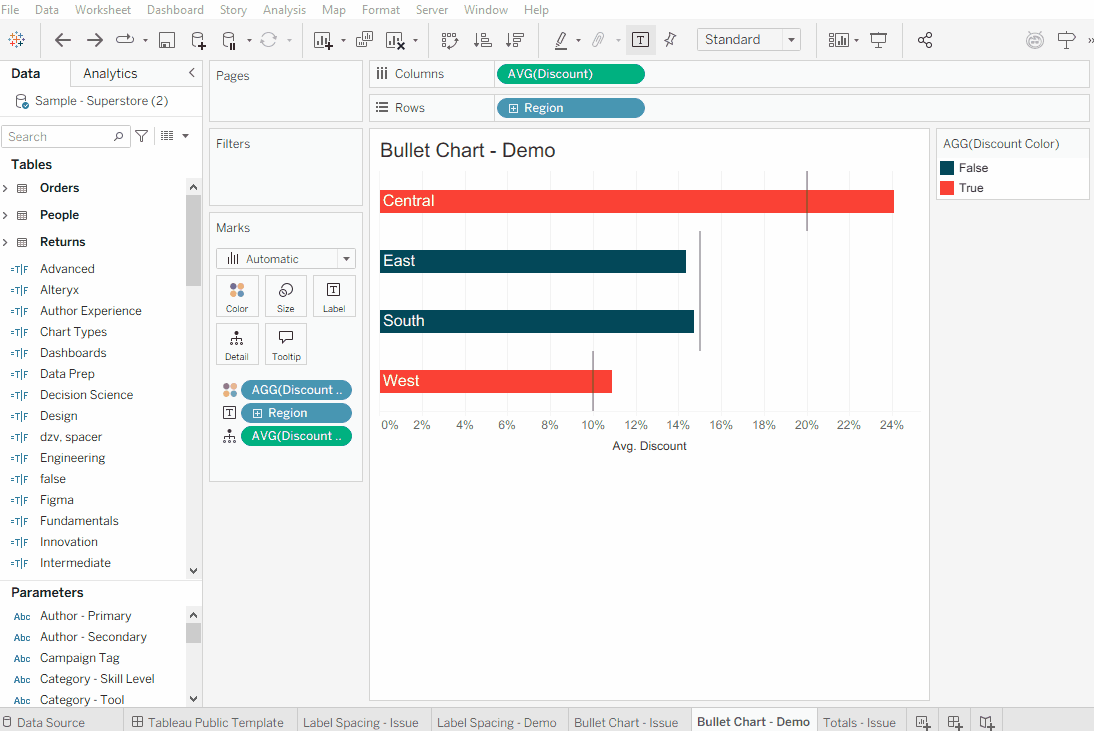Click the Swap rows and columns icon
This screenshot has width=1094, height=731.
click(449, 40)
